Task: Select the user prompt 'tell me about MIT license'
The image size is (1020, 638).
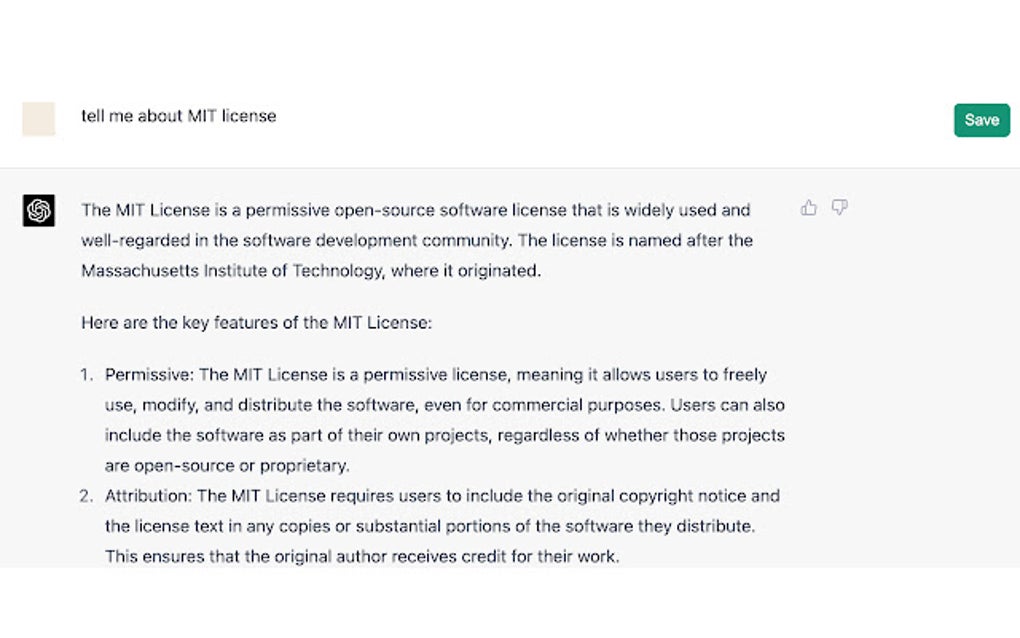Action: click(178, 116)
